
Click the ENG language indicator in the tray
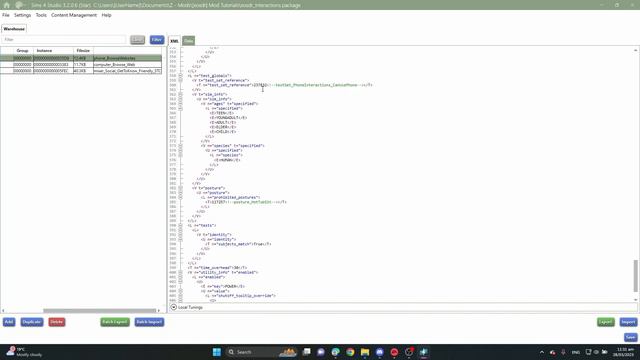pos(576,352)
